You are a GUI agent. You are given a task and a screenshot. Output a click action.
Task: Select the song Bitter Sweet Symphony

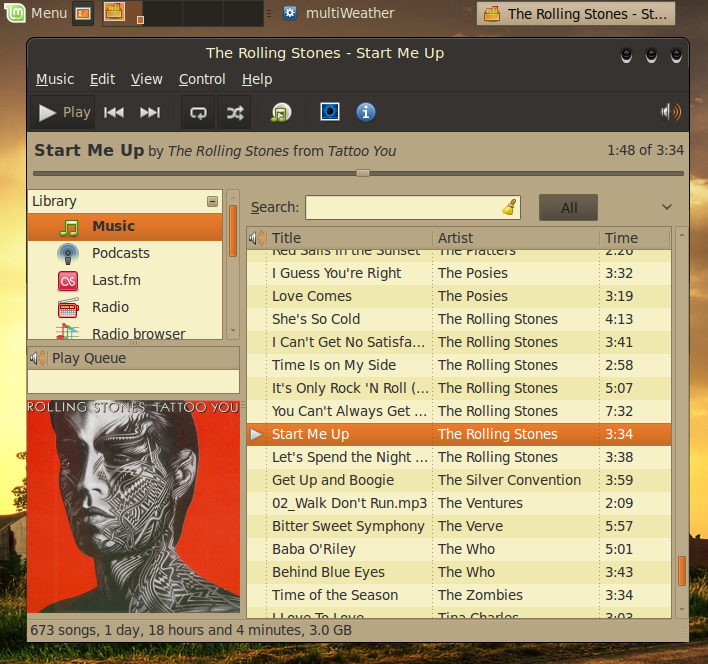click(x=459, y=526)
